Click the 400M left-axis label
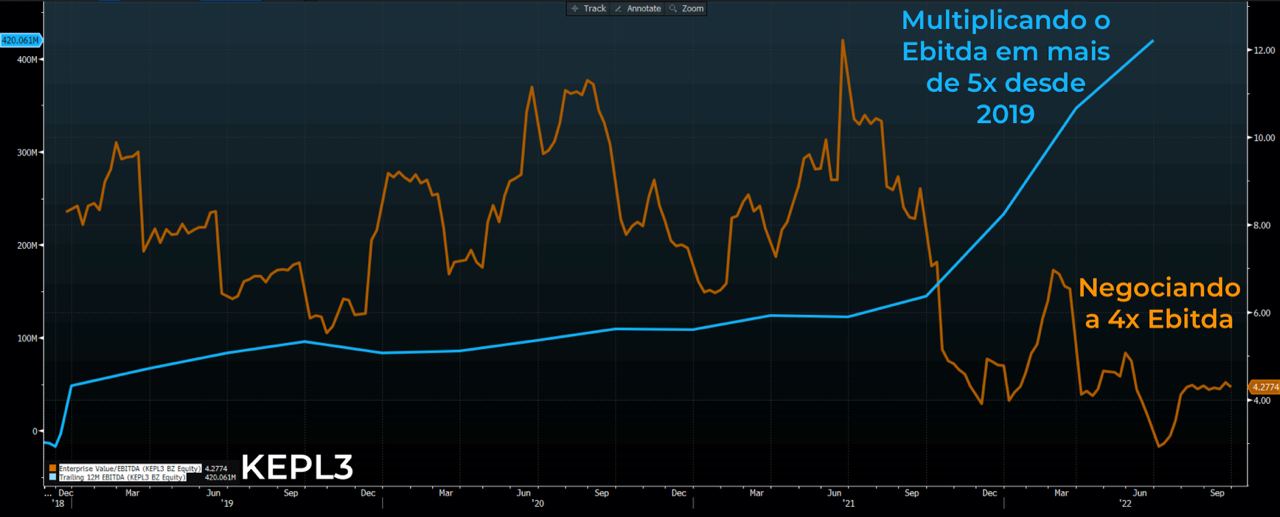Screen dimensions: 1280x517 (29, 59)
